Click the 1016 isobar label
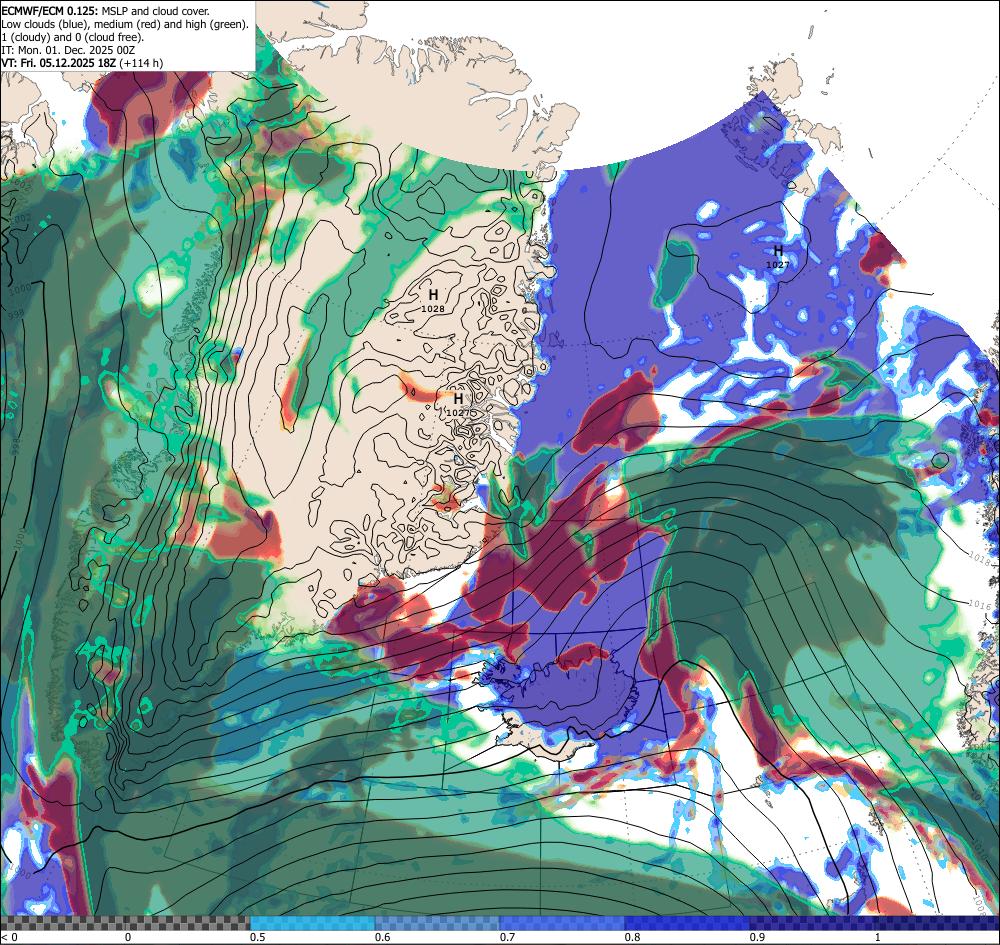 tap(980, 604)
